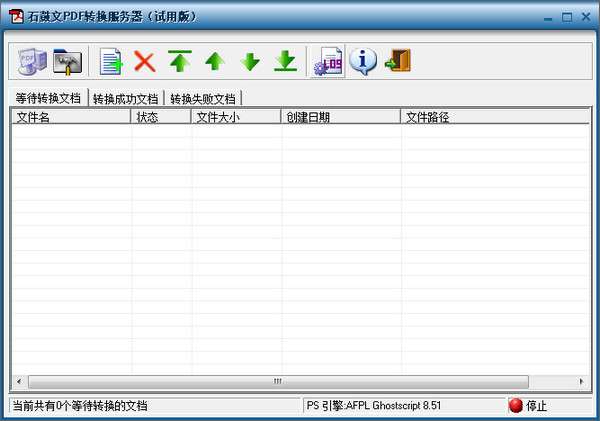Click the scrollbar right arrow
The width and height of the screenshot is (600, 421).
pos(581,381)
